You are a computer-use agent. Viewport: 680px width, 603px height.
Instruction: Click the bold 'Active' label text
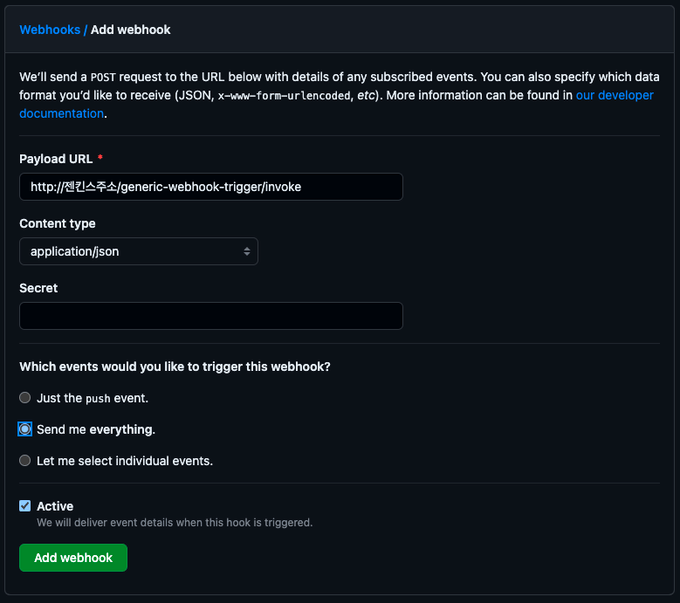[x=55, y=506]
